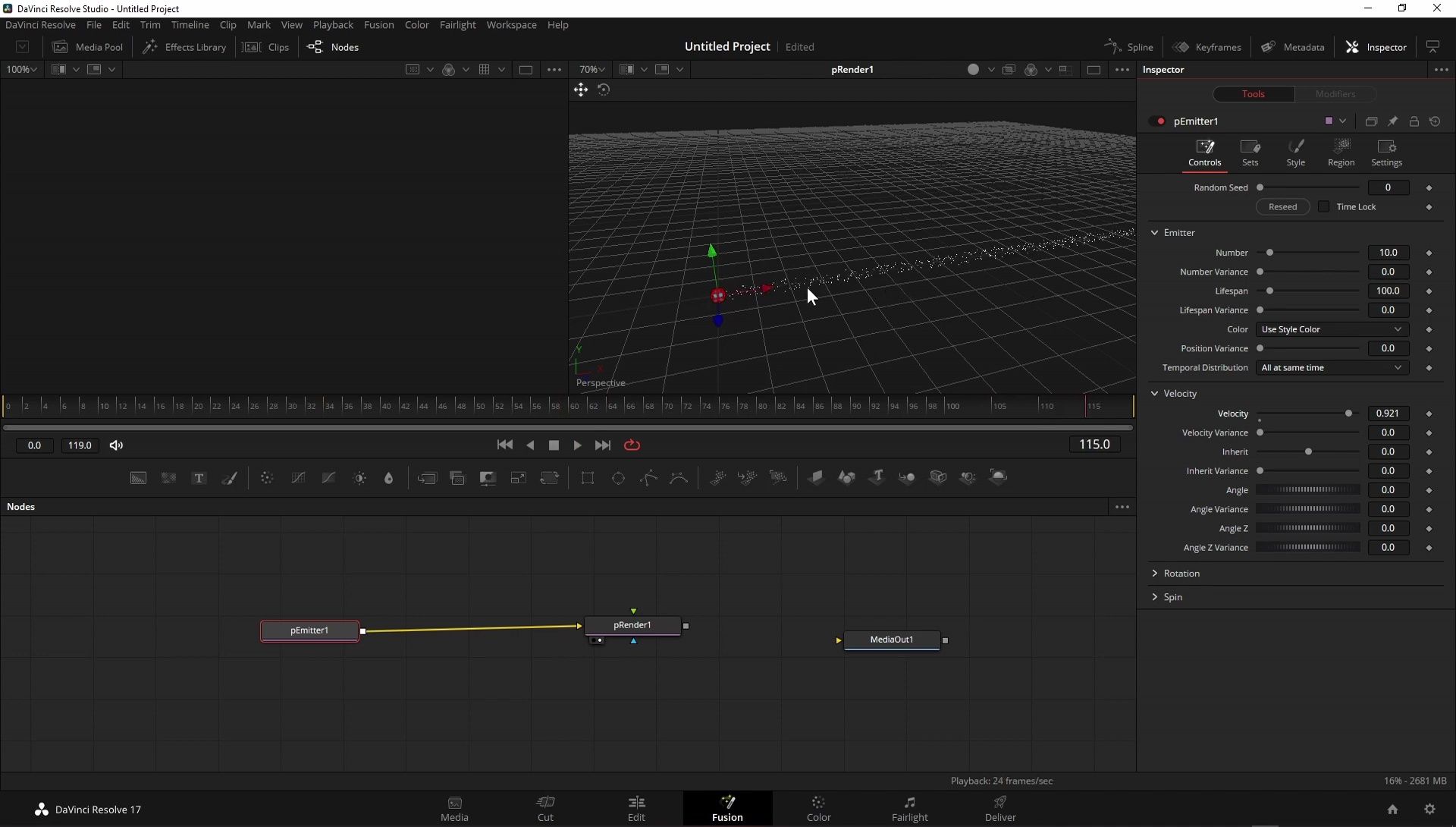Open Temporal Distribution dropdown
The height and width of the screenshot is (827, 1456).
(x=1332, y=368)
